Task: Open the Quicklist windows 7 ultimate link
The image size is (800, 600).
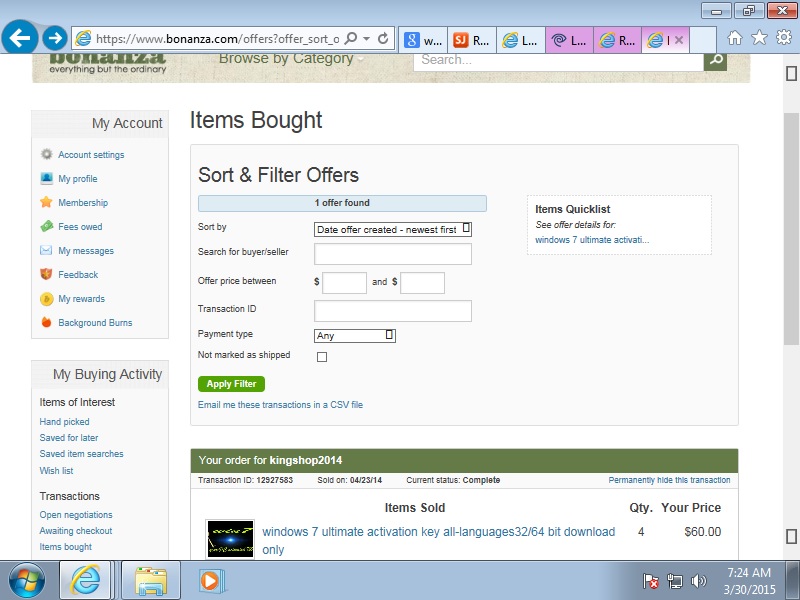Action: pyautogui.click(x=592, y=240)
